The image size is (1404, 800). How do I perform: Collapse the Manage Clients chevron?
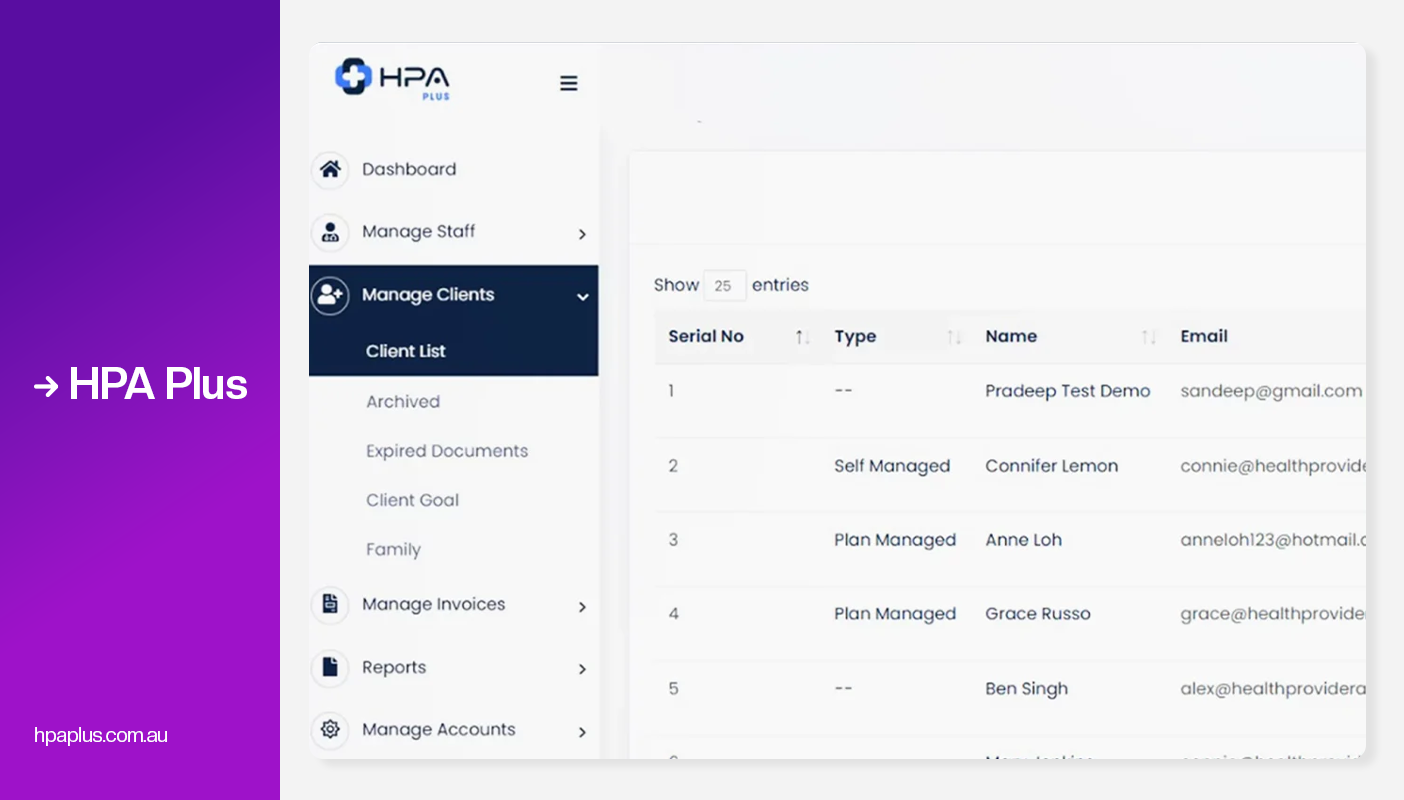pyautogui.click(x=582, y=297)
